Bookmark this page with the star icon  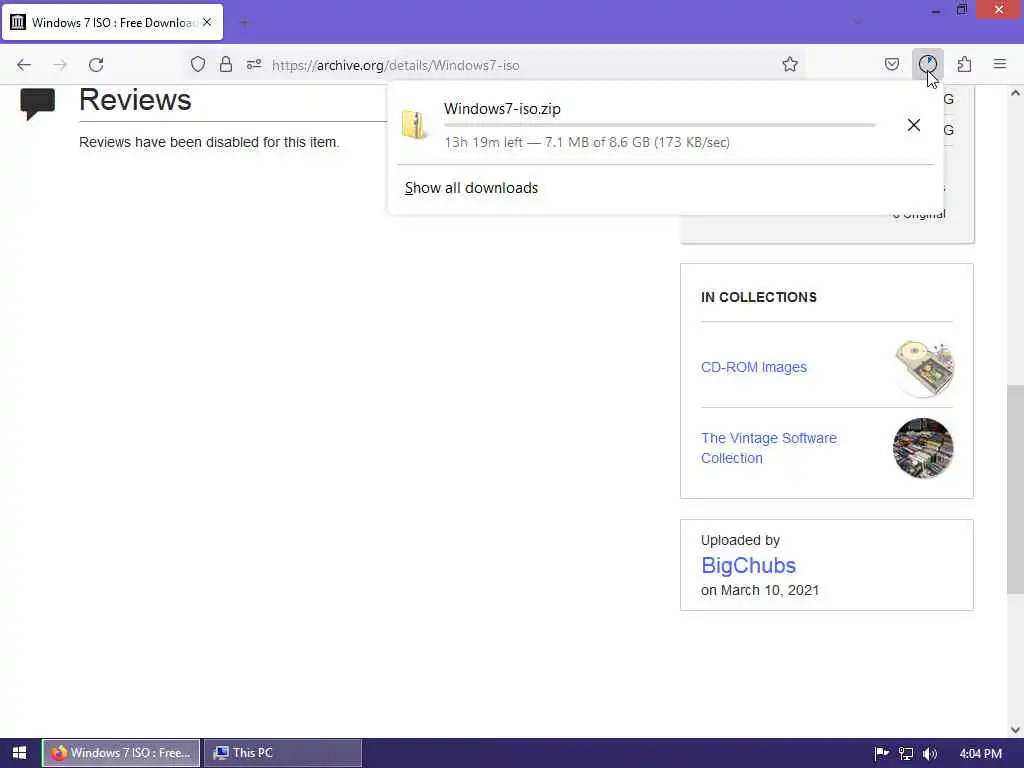790,65
